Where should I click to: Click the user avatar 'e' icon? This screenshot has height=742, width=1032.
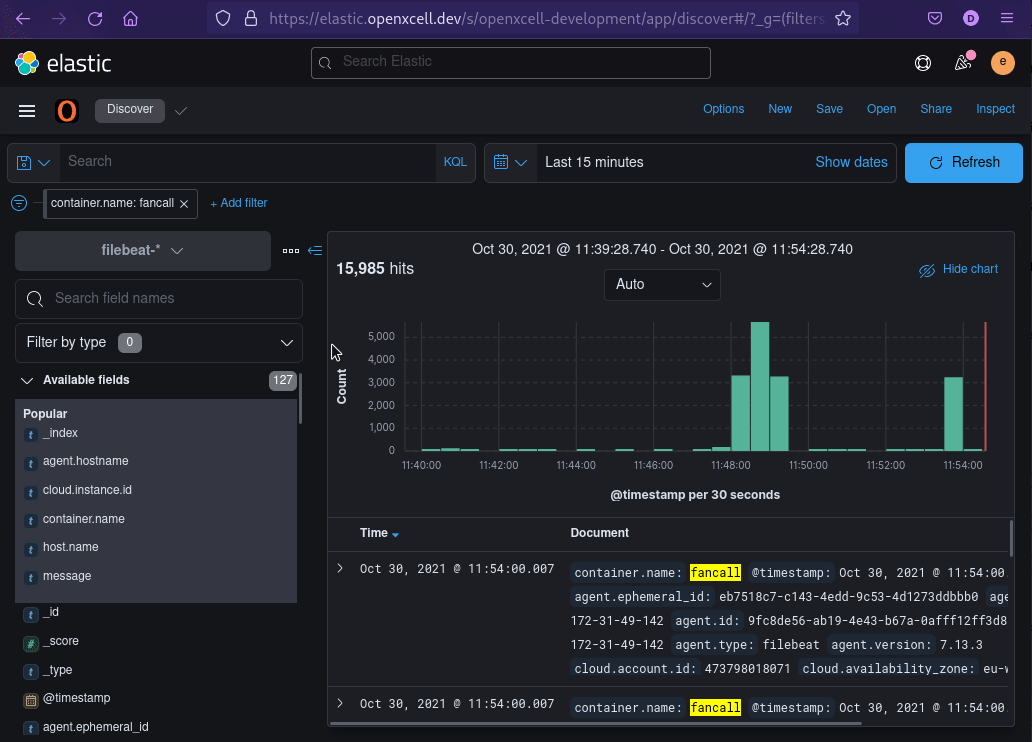(1002, 63)
